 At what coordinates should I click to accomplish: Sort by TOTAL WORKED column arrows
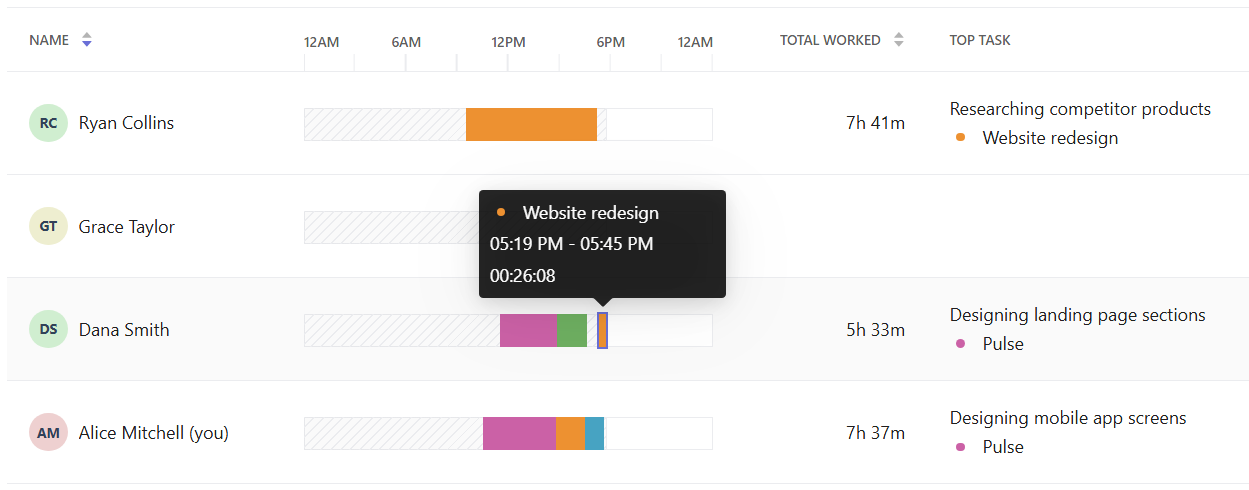pyautogui.click(x=899, y=40)
